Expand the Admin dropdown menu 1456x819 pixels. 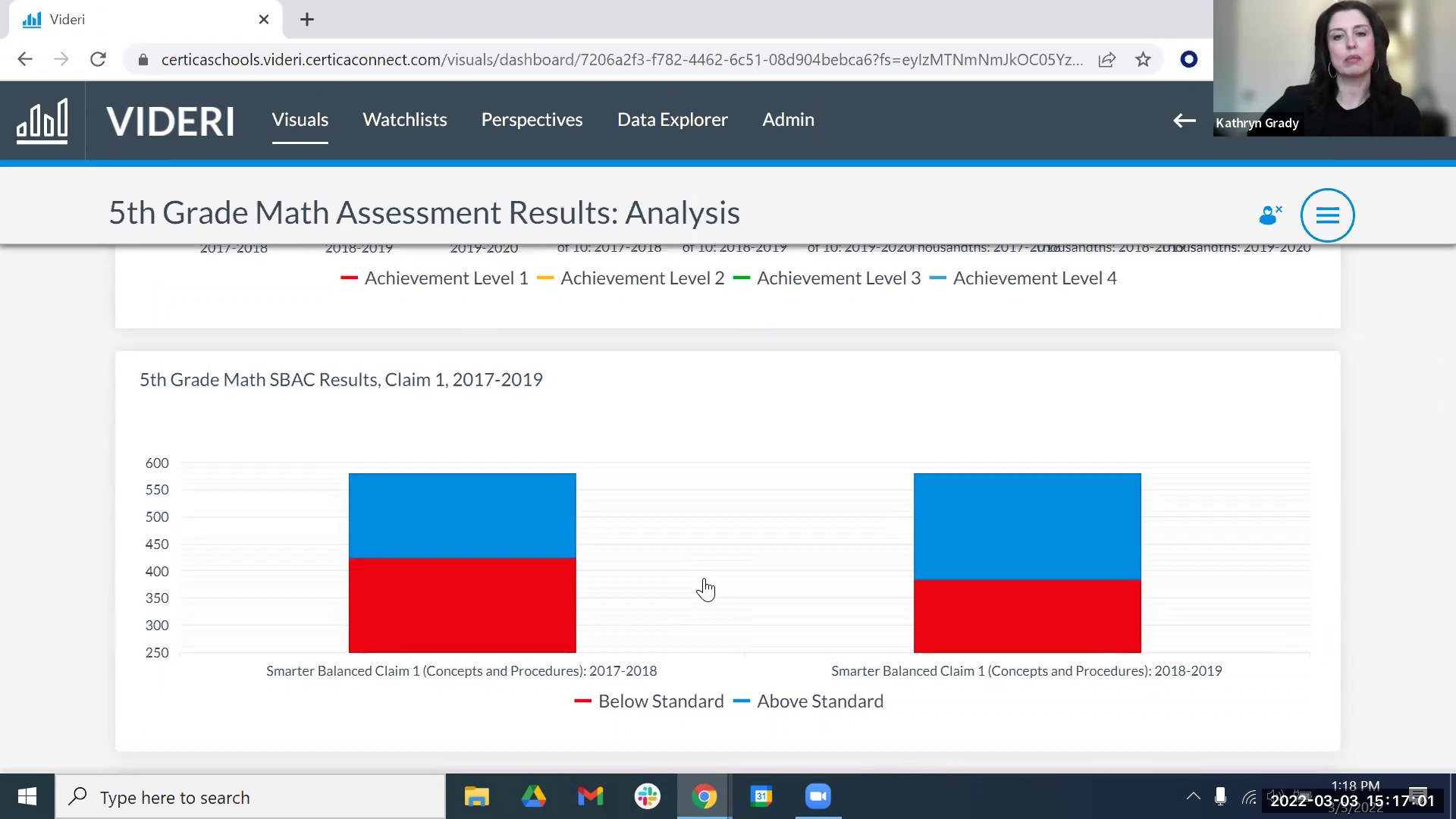coord(788,119)
